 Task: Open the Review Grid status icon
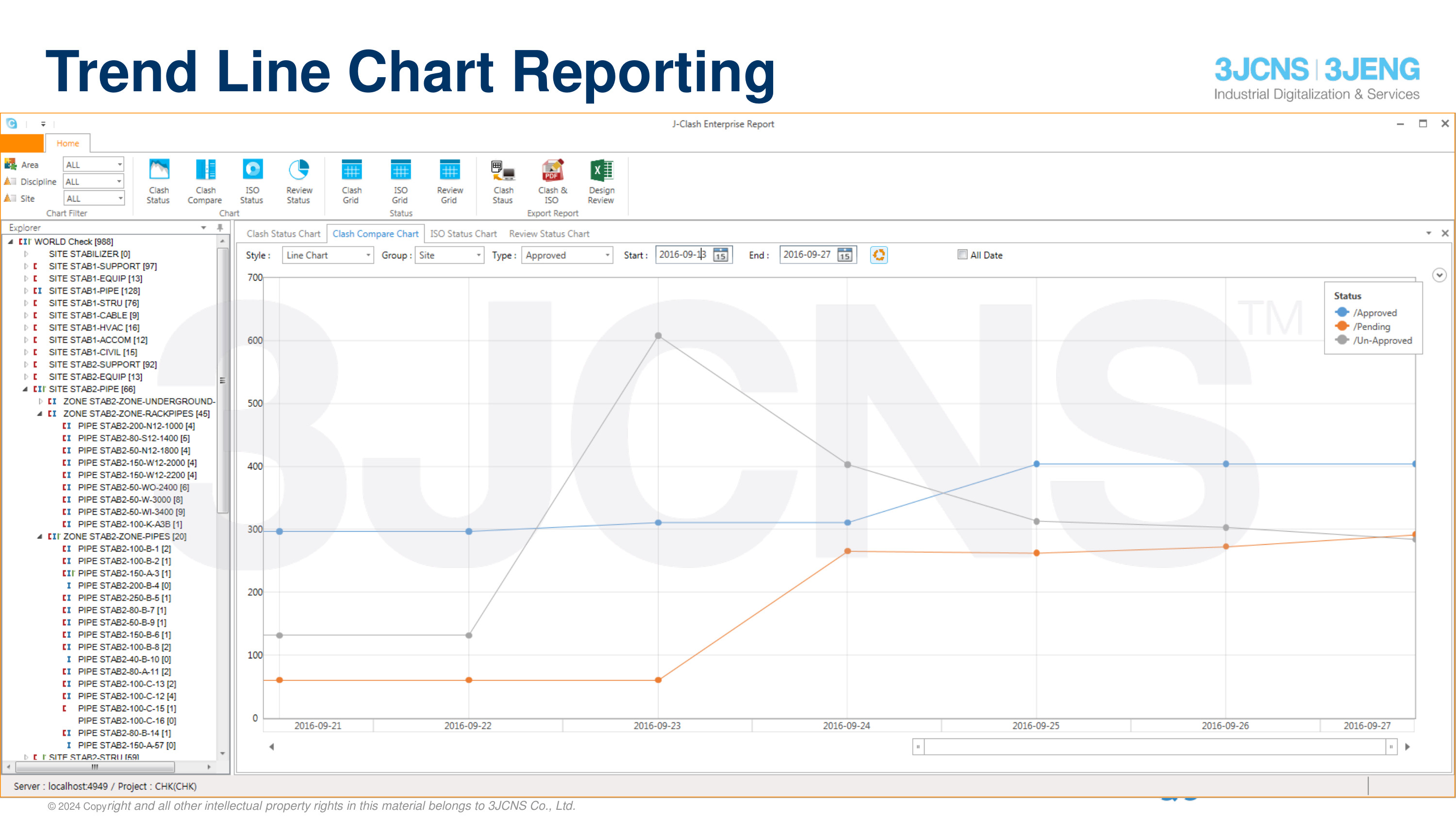pos(449,182)
